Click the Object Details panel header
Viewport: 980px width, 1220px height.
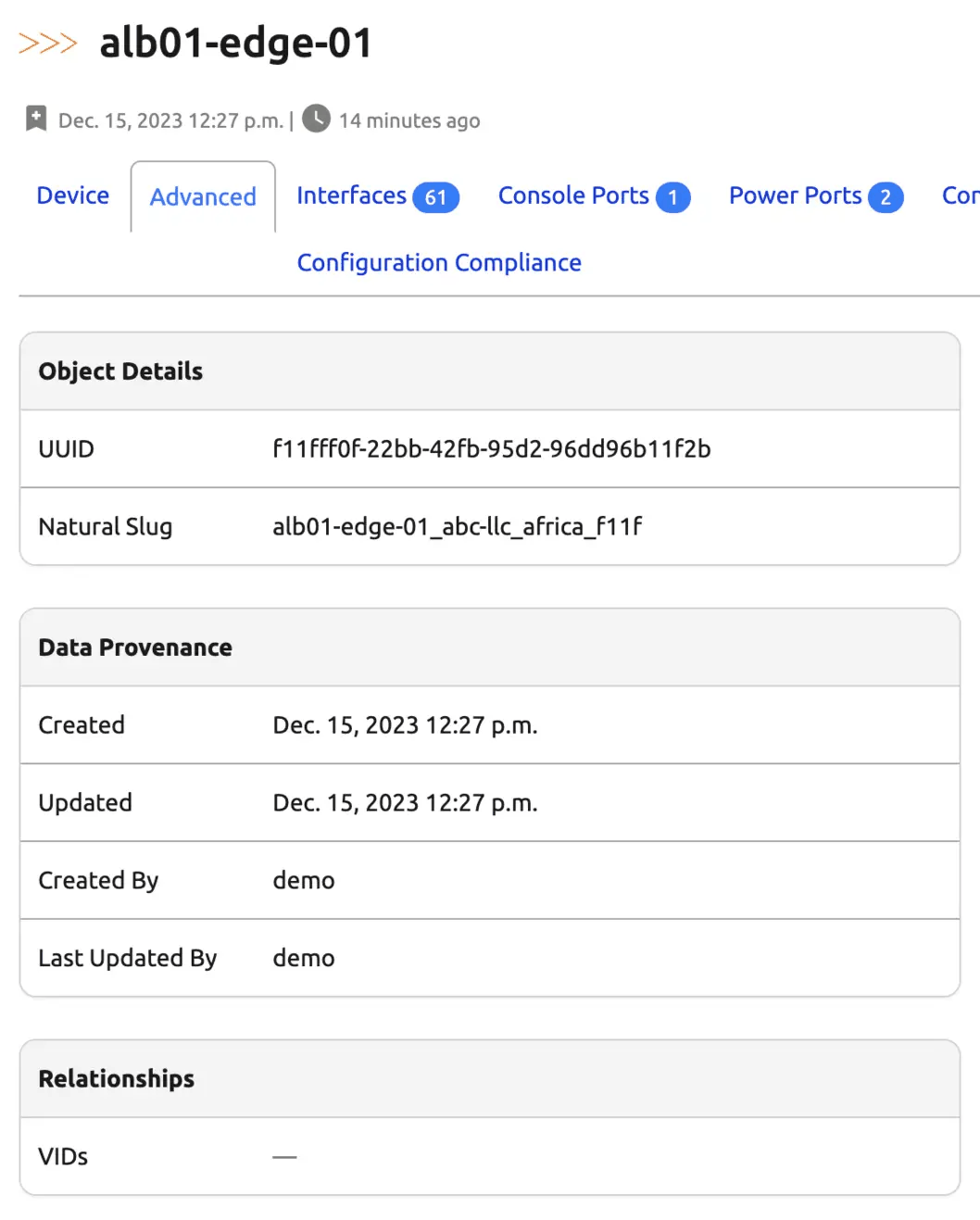coord(120,371)
